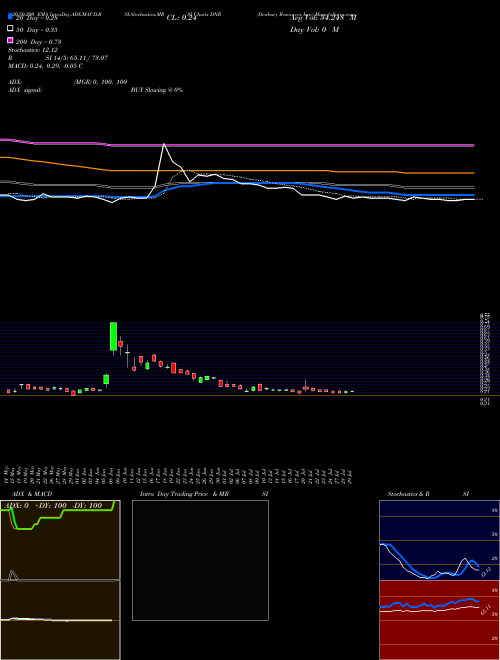The image size is (500, 660).
Task: Open the red RSI mini chart
Action: tap(439, 620)
